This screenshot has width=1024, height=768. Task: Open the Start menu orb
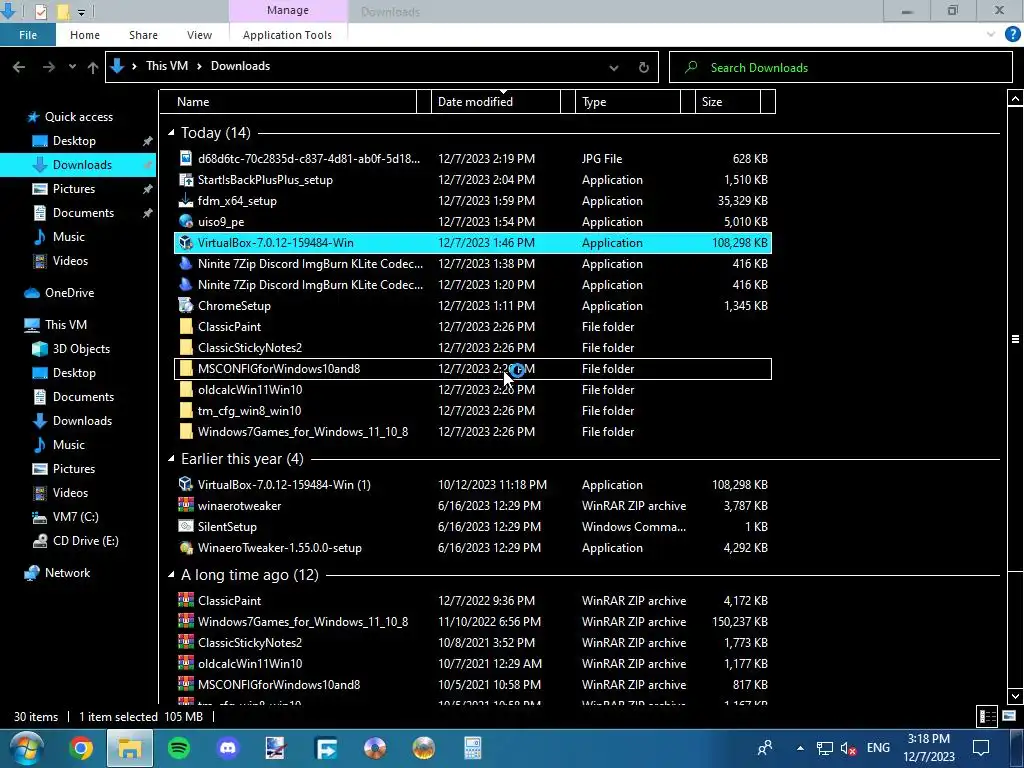[27, 748]
